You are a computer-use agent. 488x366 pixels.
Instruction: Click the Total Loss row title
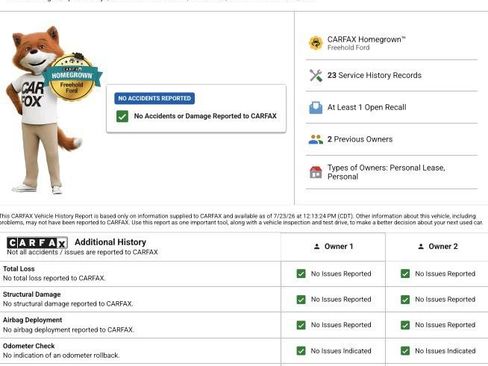19,269
